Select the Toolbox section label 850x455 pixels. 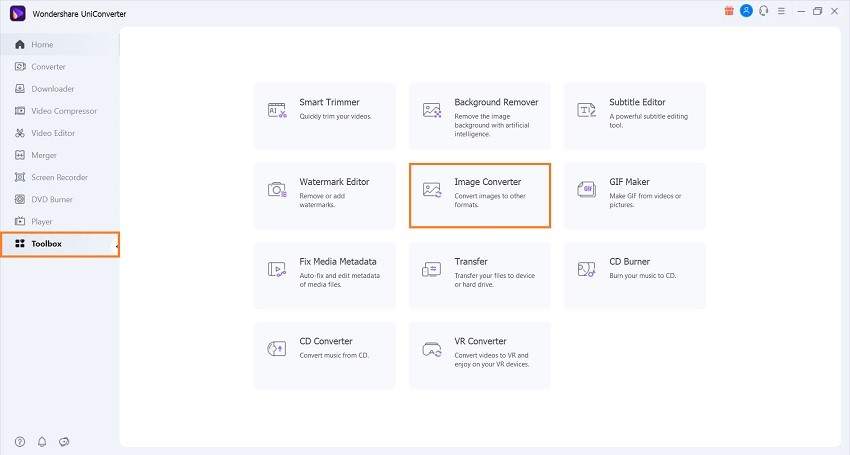(47, 243)
